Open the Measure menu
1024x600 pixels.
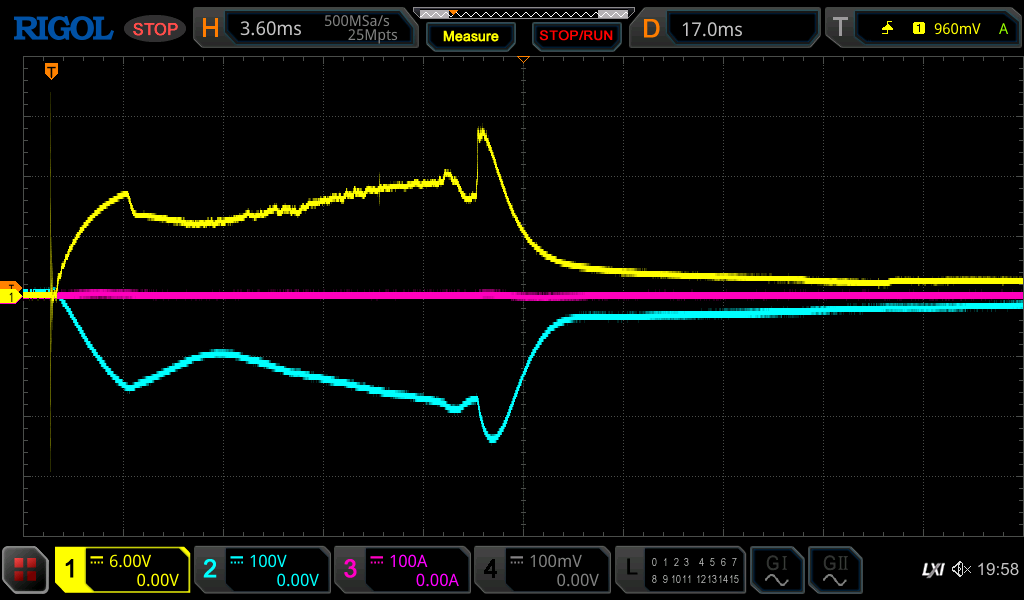pos(470,36)
